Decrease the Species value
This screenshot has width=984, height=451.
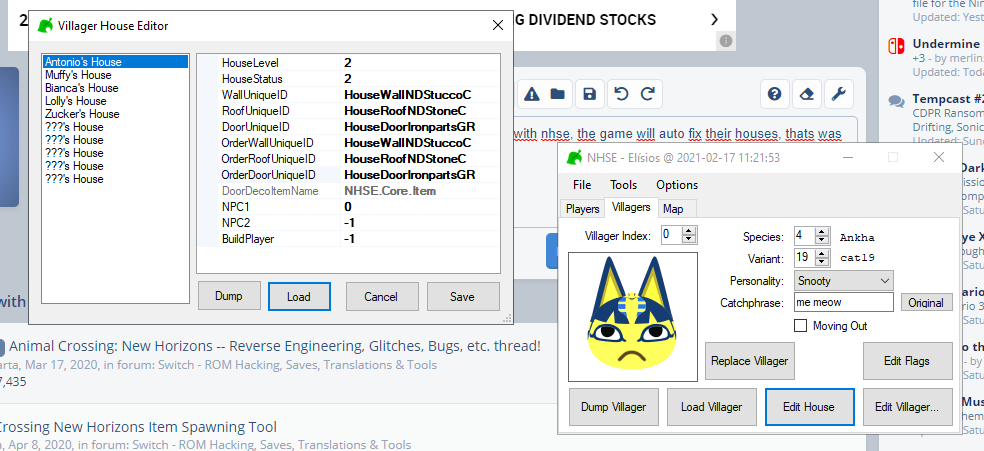[x=822, y=241]
